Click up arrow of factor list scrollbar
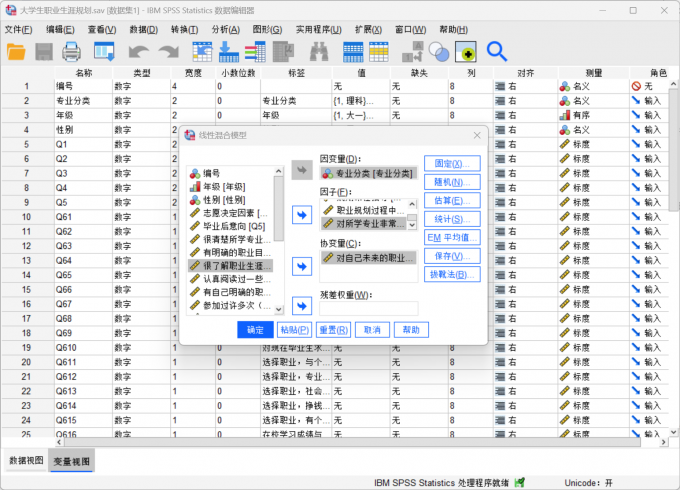Screen dimensions: 680x490 (412, 203)
